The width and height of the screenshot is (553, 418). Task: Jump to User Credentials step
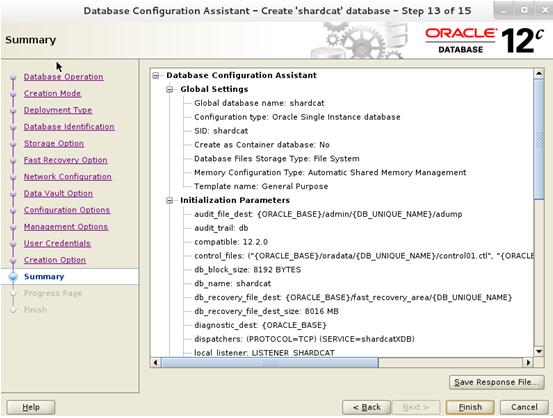pyautogui.click(x=57, y=243)
